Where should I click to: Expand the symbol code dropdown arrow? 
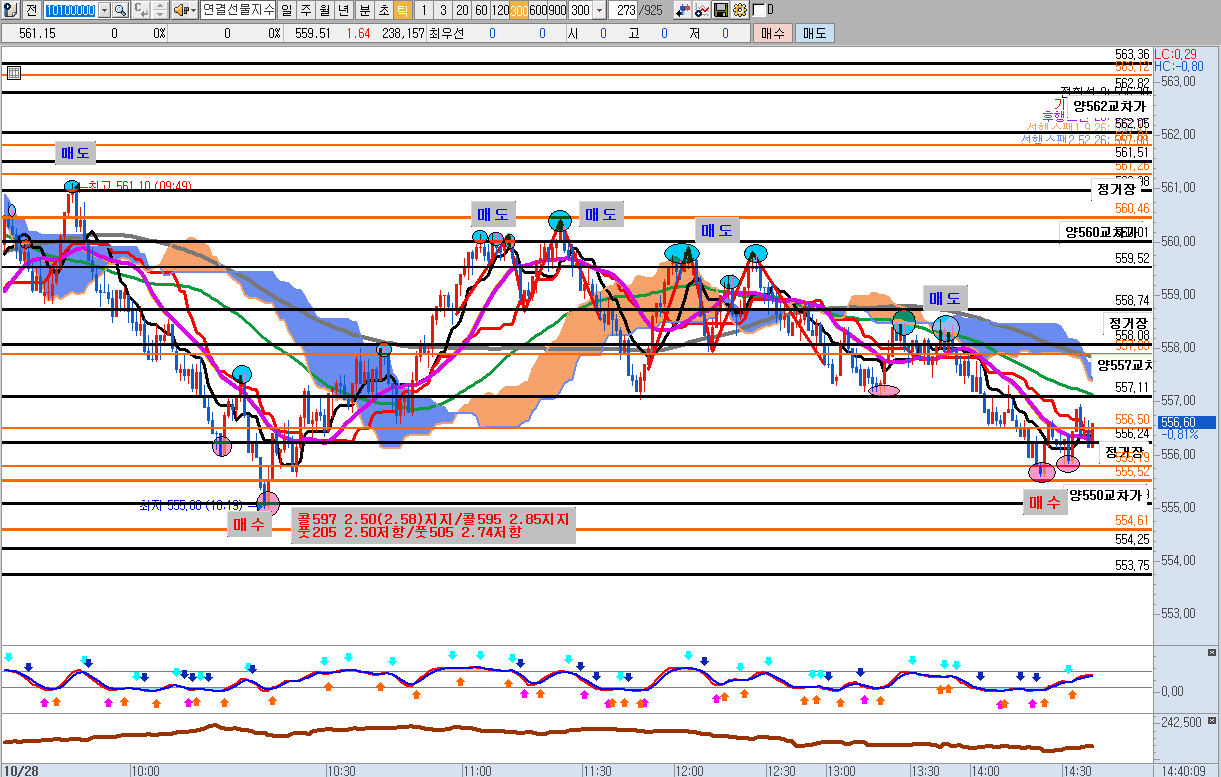(102, 10)
